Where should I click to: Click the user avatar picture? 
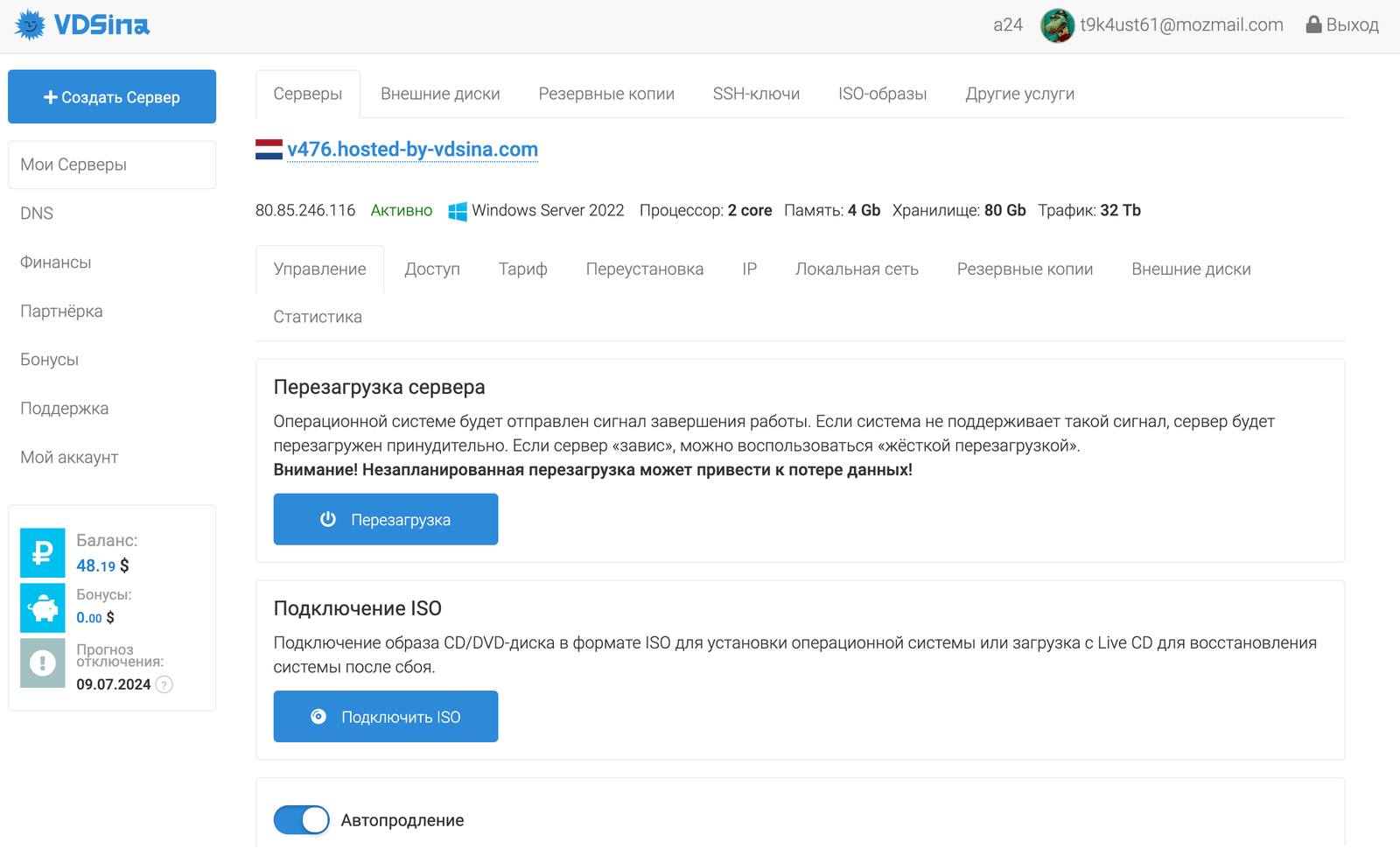point(1057,25)
